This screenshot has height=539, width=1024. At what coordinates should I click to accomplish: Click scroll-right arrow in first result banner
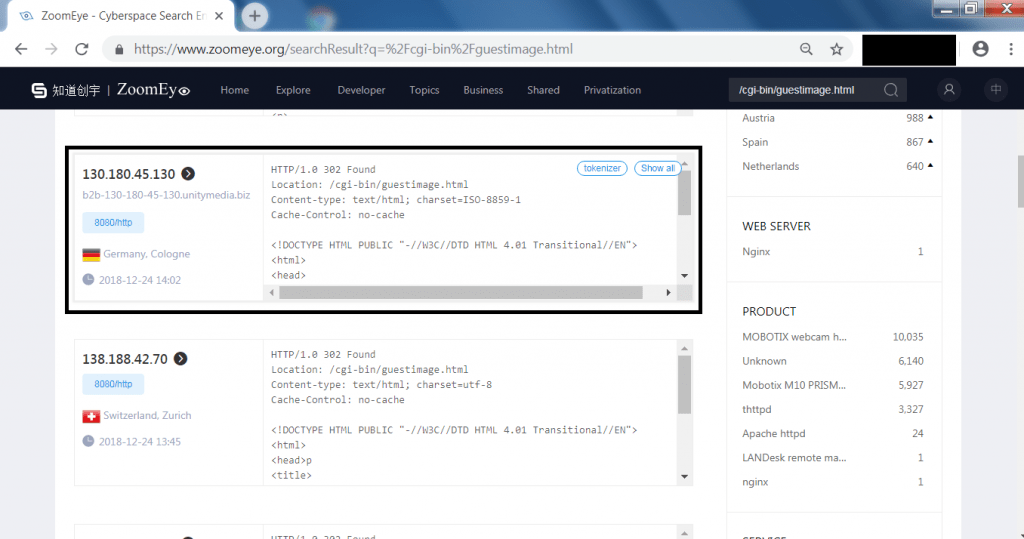point(668,293)
